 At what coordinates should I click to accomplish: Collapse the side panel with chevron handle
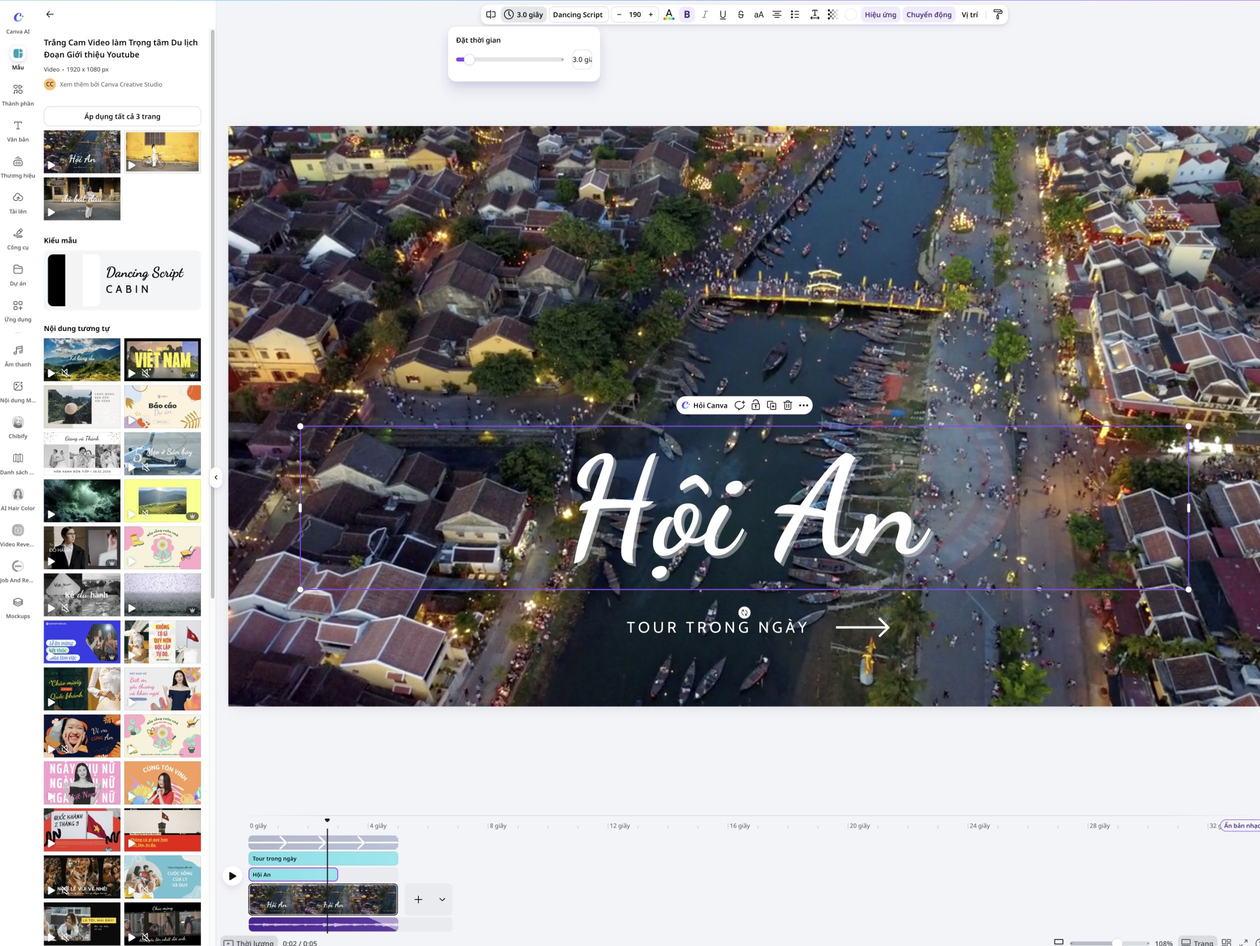point(216,478)
